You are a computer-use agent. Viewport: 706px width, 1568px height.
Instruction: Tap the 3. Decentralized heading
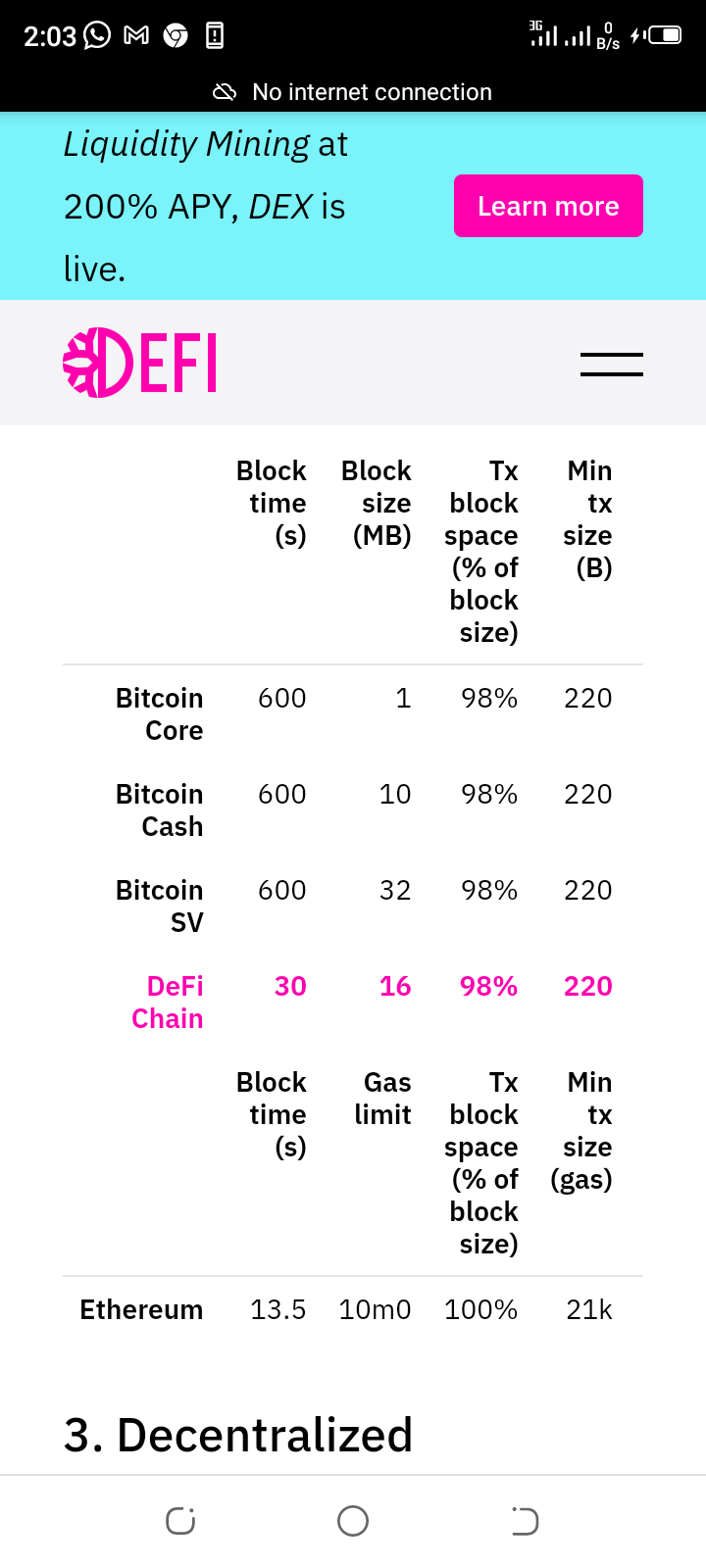pos(238,1435)
